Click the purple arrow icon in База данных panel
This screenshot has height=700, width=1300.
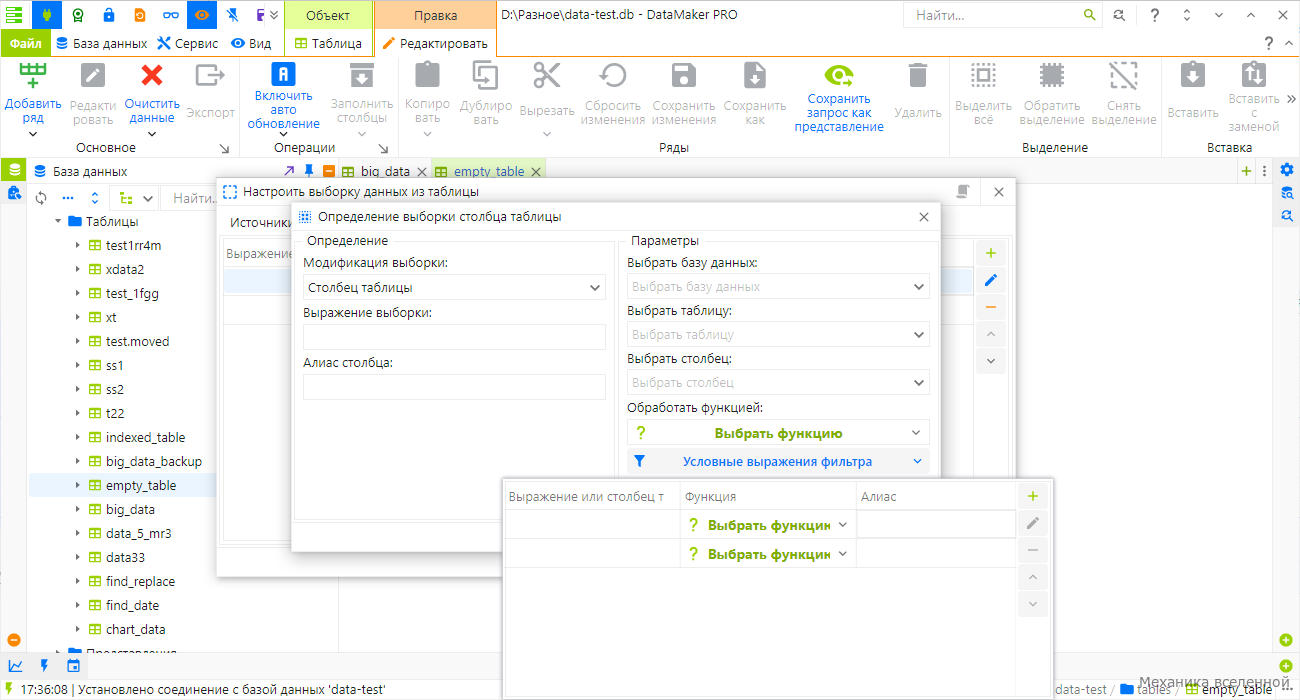click(289, 171)
